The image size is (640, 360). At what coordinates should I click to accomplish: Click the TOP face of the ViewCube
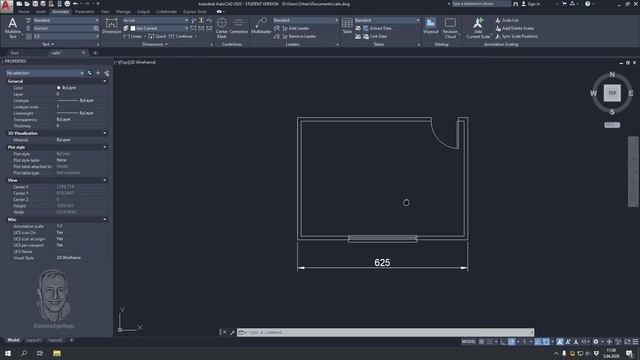point(612,93)
